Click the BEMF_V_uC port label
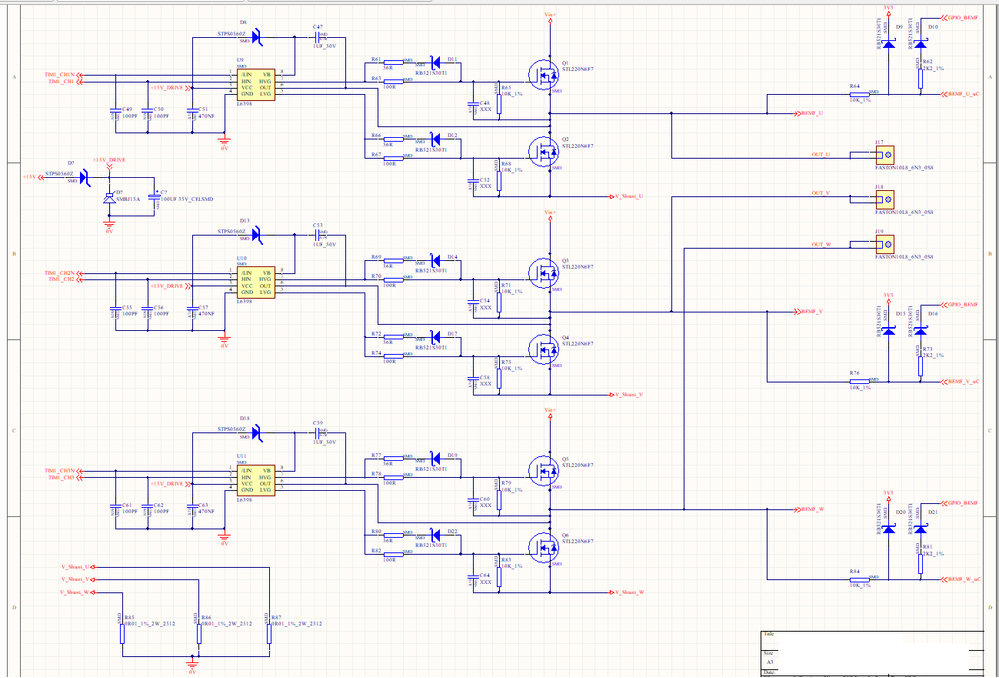The image size is (999, 678). pos(960,381)
